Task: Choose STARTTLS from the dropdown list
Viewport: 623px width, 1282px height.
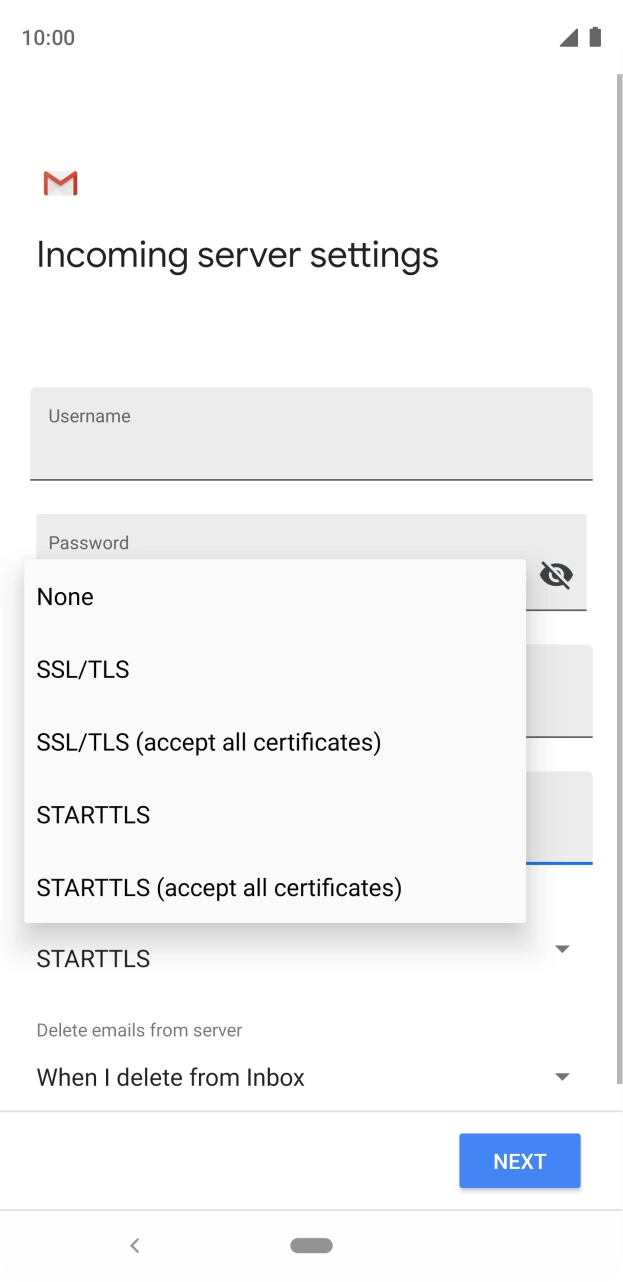Action: tap(93, 816)
